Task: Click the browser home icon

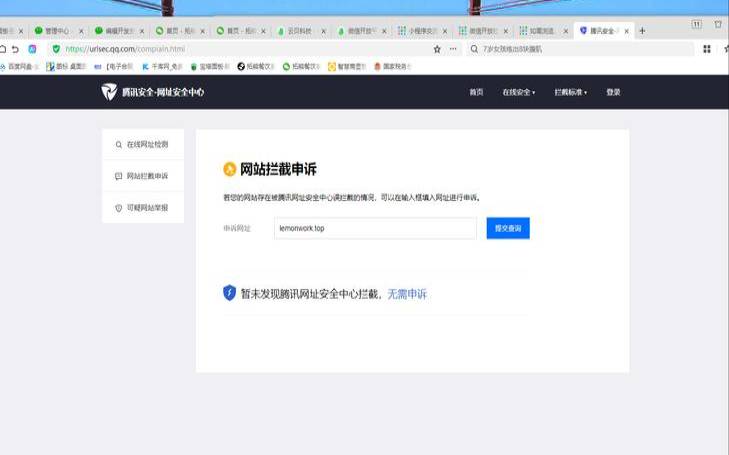Action: [2, 49]
